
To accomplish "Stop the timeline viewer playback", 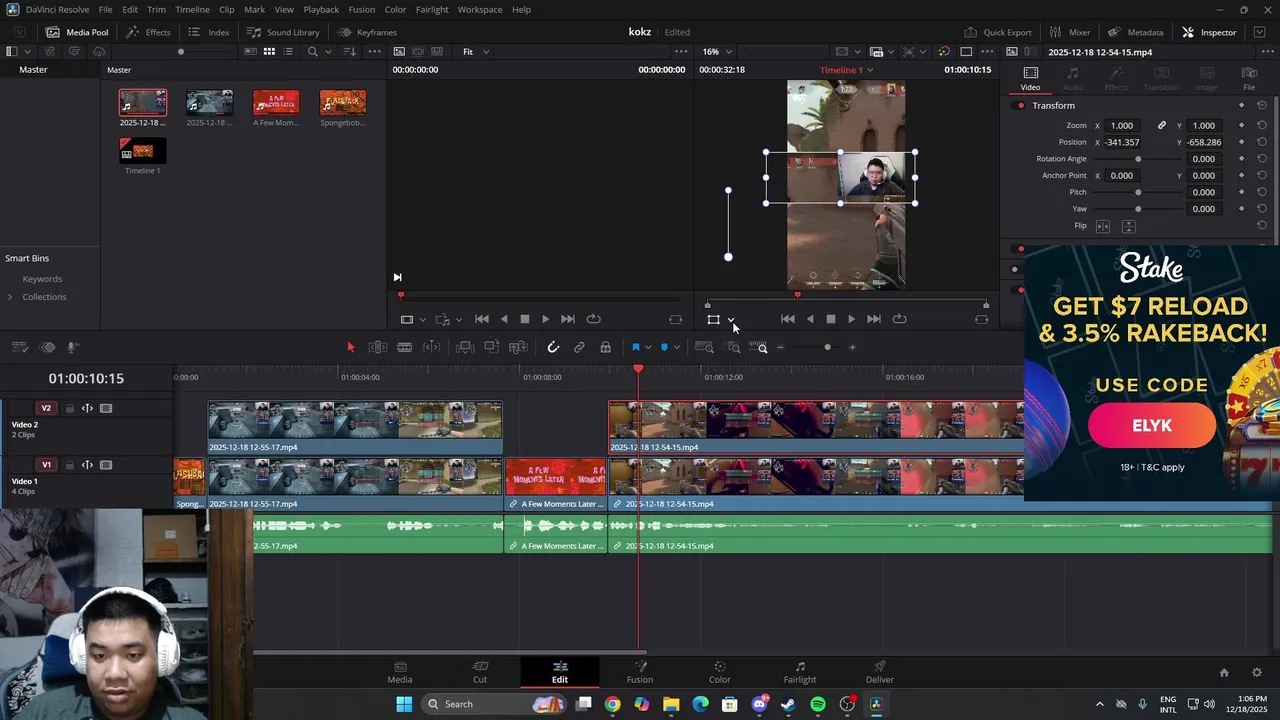I will pos(830,319).
